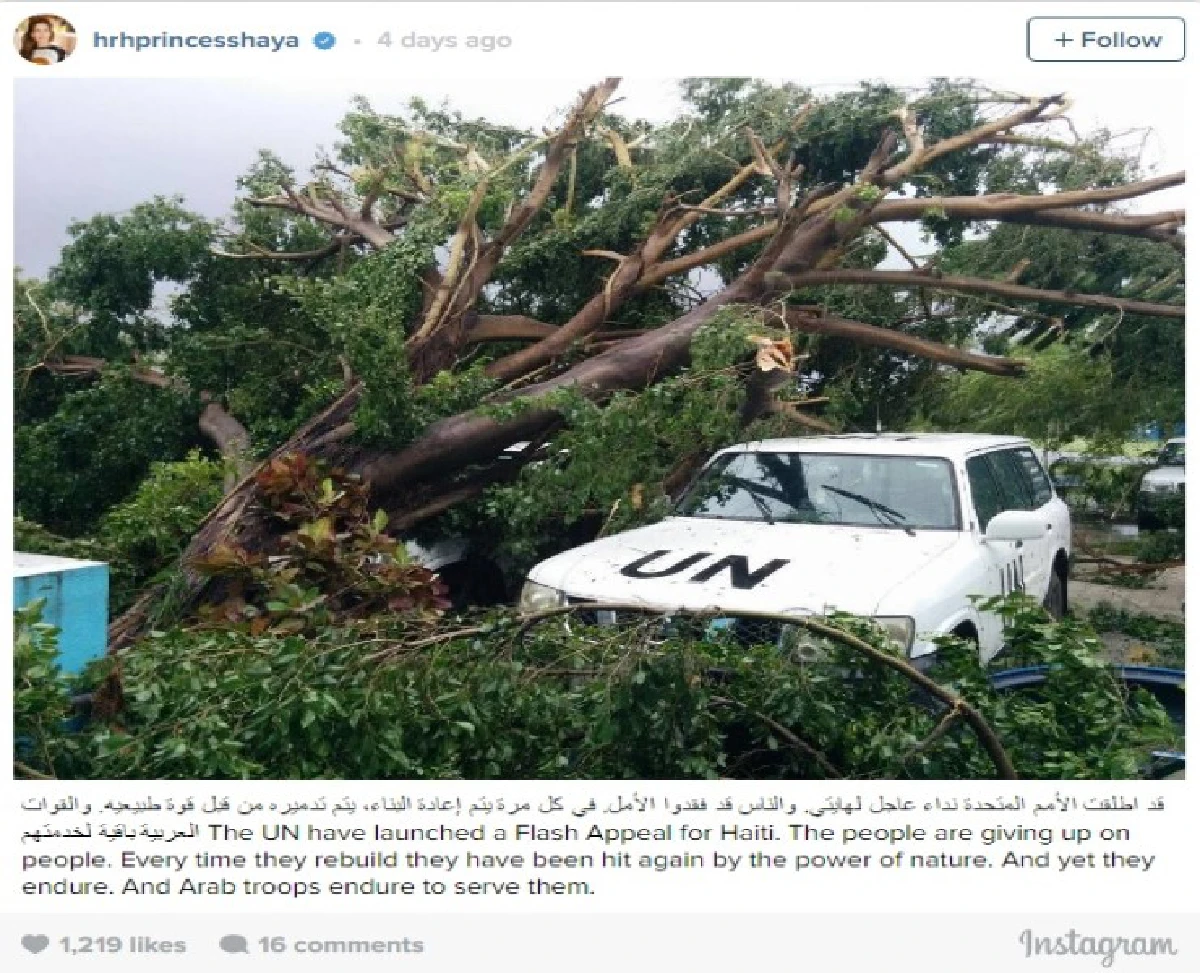Like the post with the heart icon
1200x973 pixels.
[35, 944]
